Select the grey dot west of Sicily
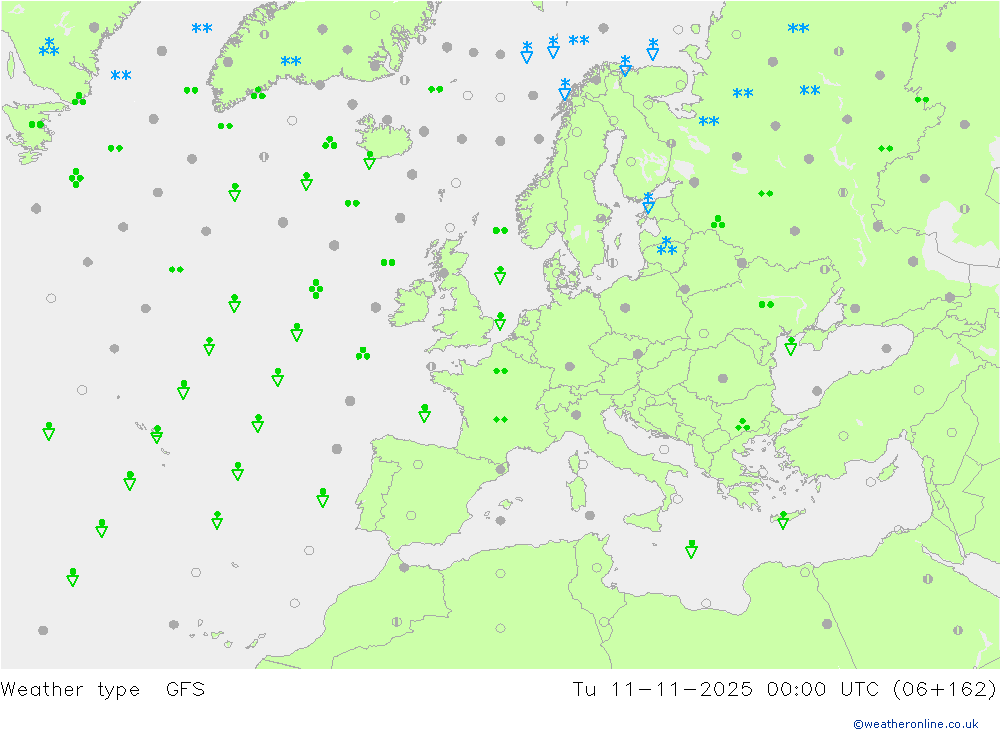1000x733 pixels. (590, 515)
